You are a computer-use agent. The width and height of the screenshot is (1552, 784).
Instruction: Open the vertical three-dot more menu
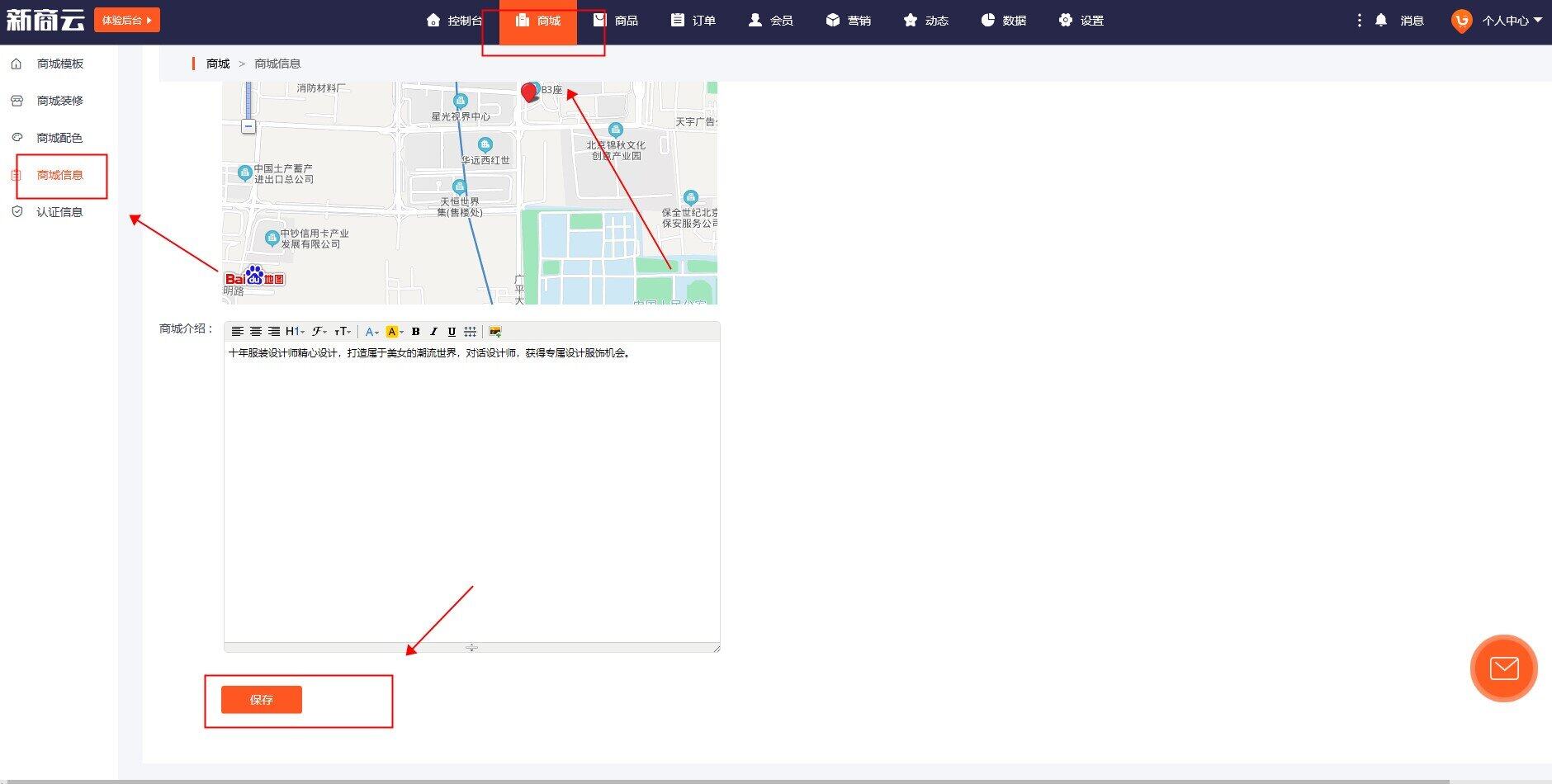pyautogui.click(x=1359, y=21)
